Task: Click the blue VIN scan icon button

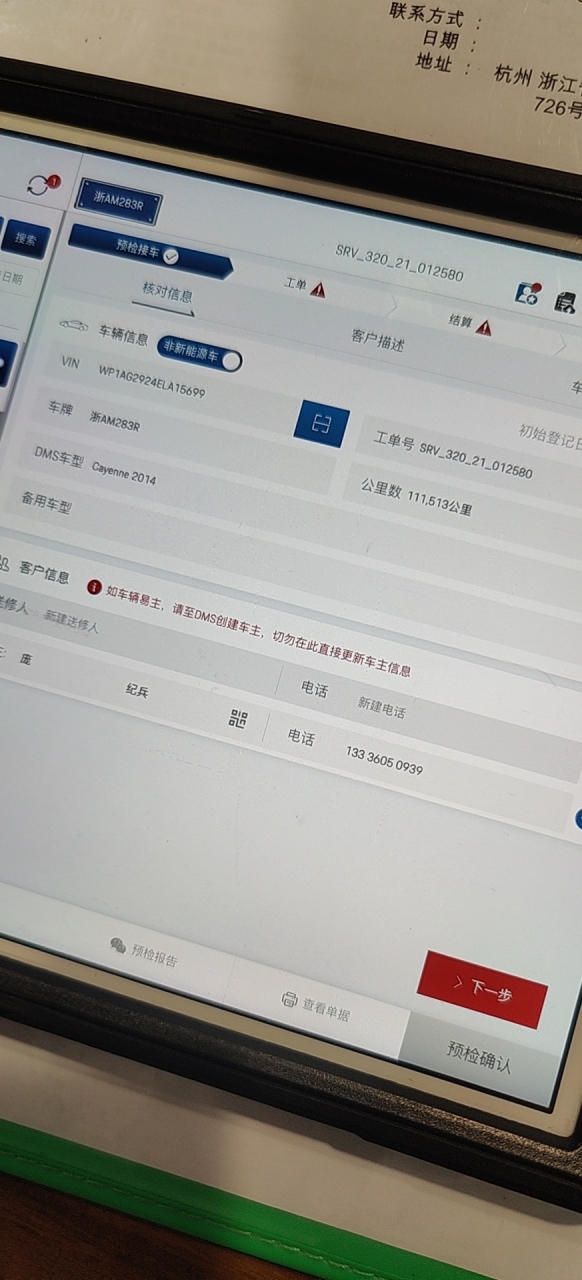Action: (321, 424)
